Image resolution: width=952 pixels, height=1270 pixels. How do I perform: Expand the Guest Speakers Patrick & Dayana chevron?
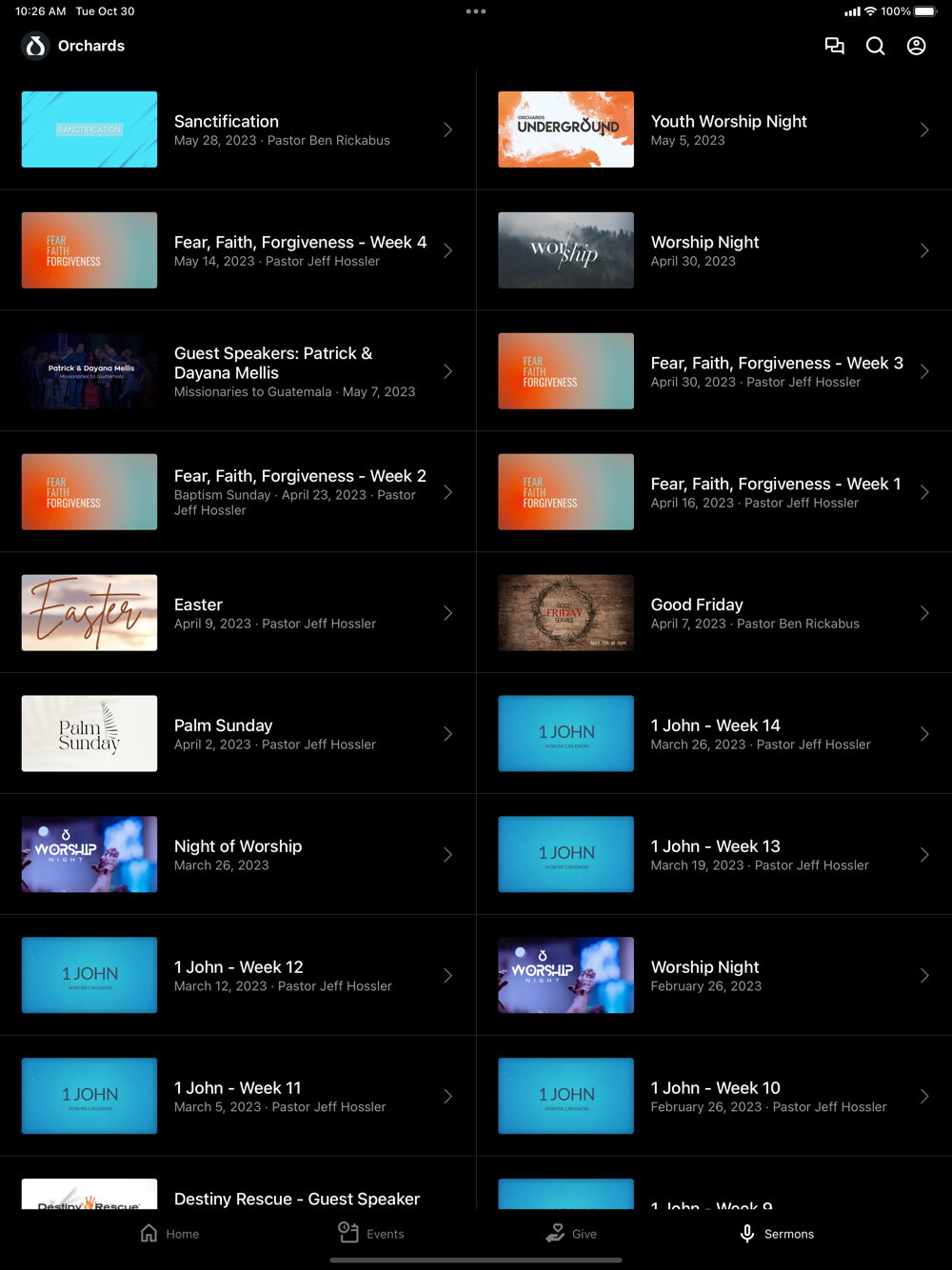(447, 371)
